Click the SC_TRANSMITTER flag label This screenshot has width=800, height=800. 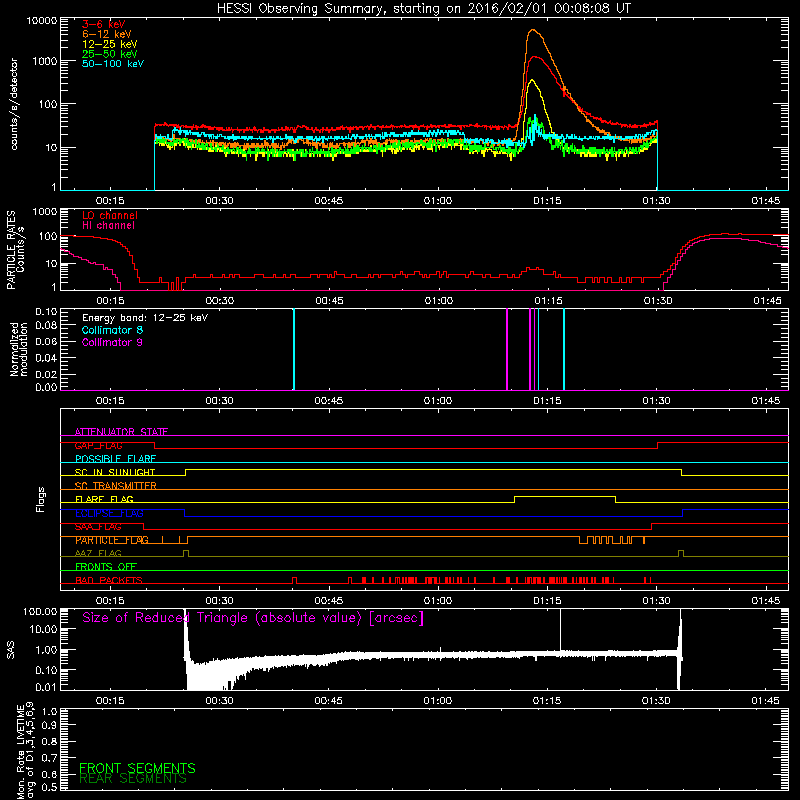click(x=115, y=486)
